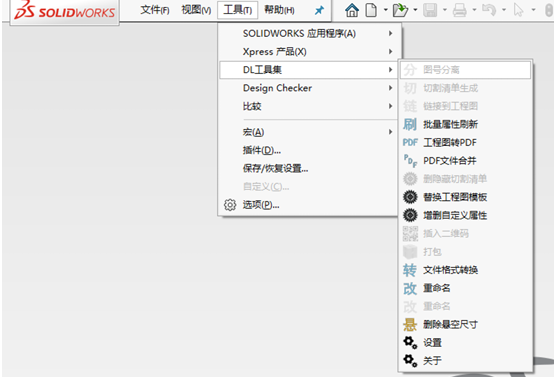Click the 链 icon for 链接到工程图
This screenshot has height=377, width=554.
[x=410, y=106]
